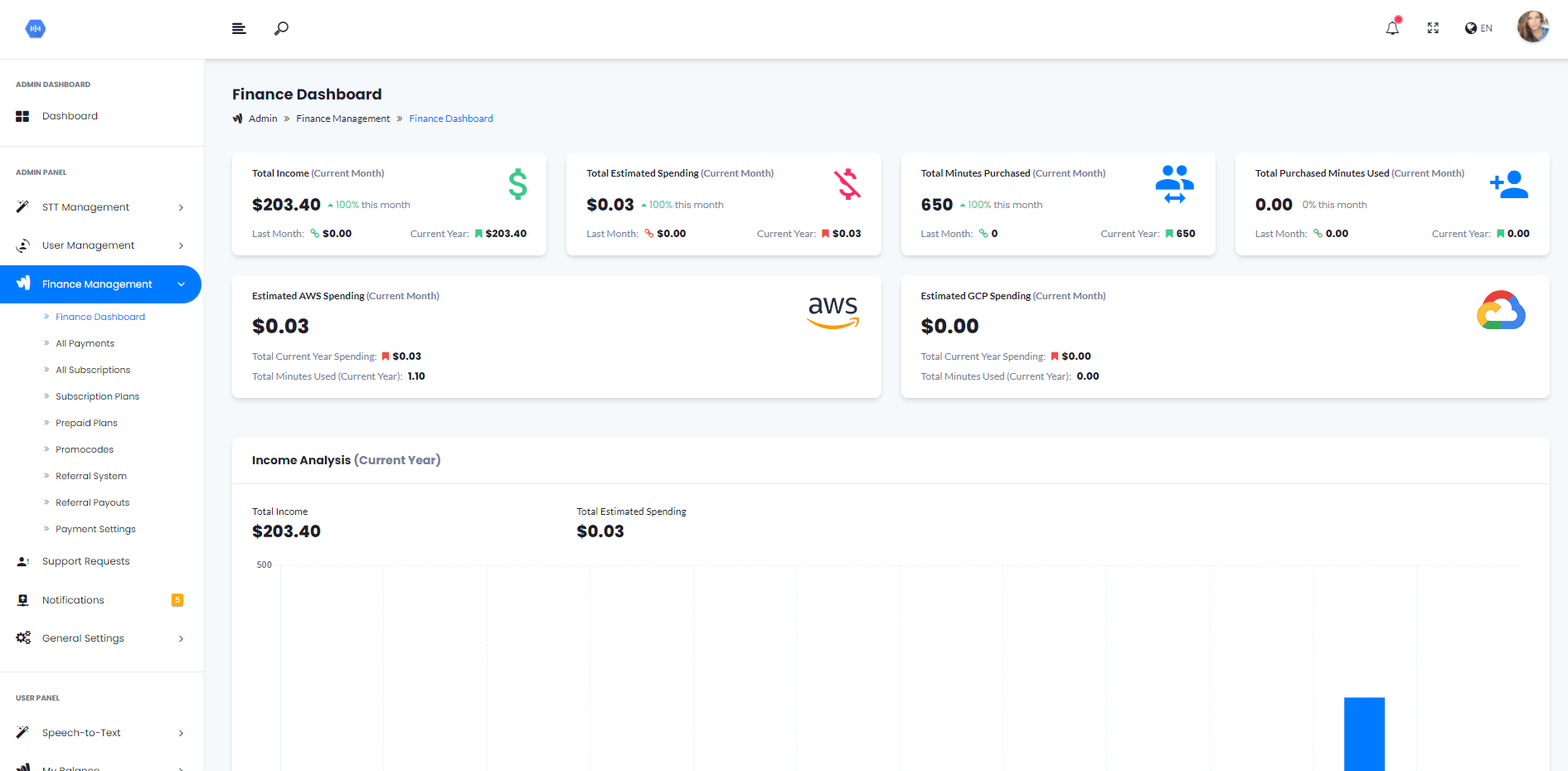This screenshot has height=771, width=1568.
Task: Open Support Requests in sidebar
Action: [86, 561]
